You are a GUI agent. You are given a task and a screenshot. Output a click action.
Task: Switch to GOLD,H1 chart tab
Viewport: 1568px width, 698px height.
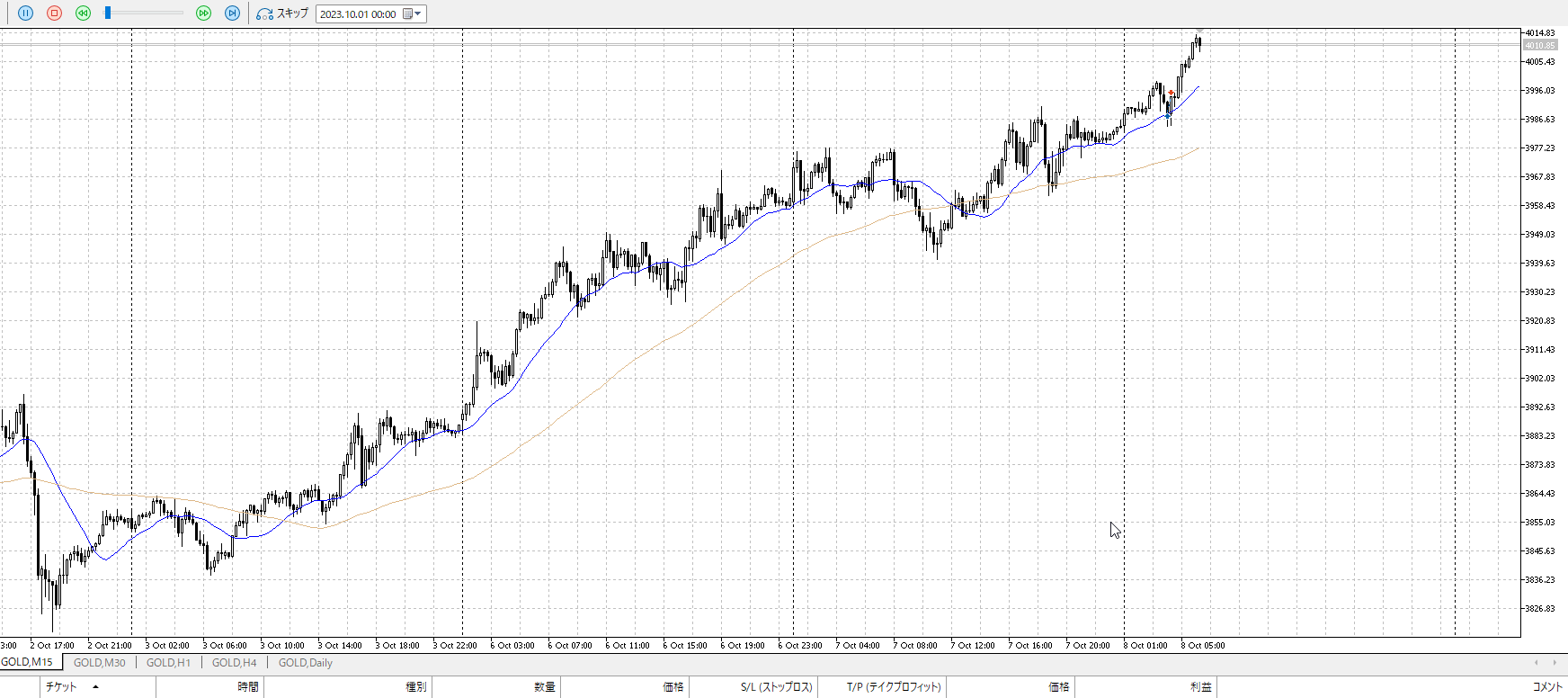point(168,663)
